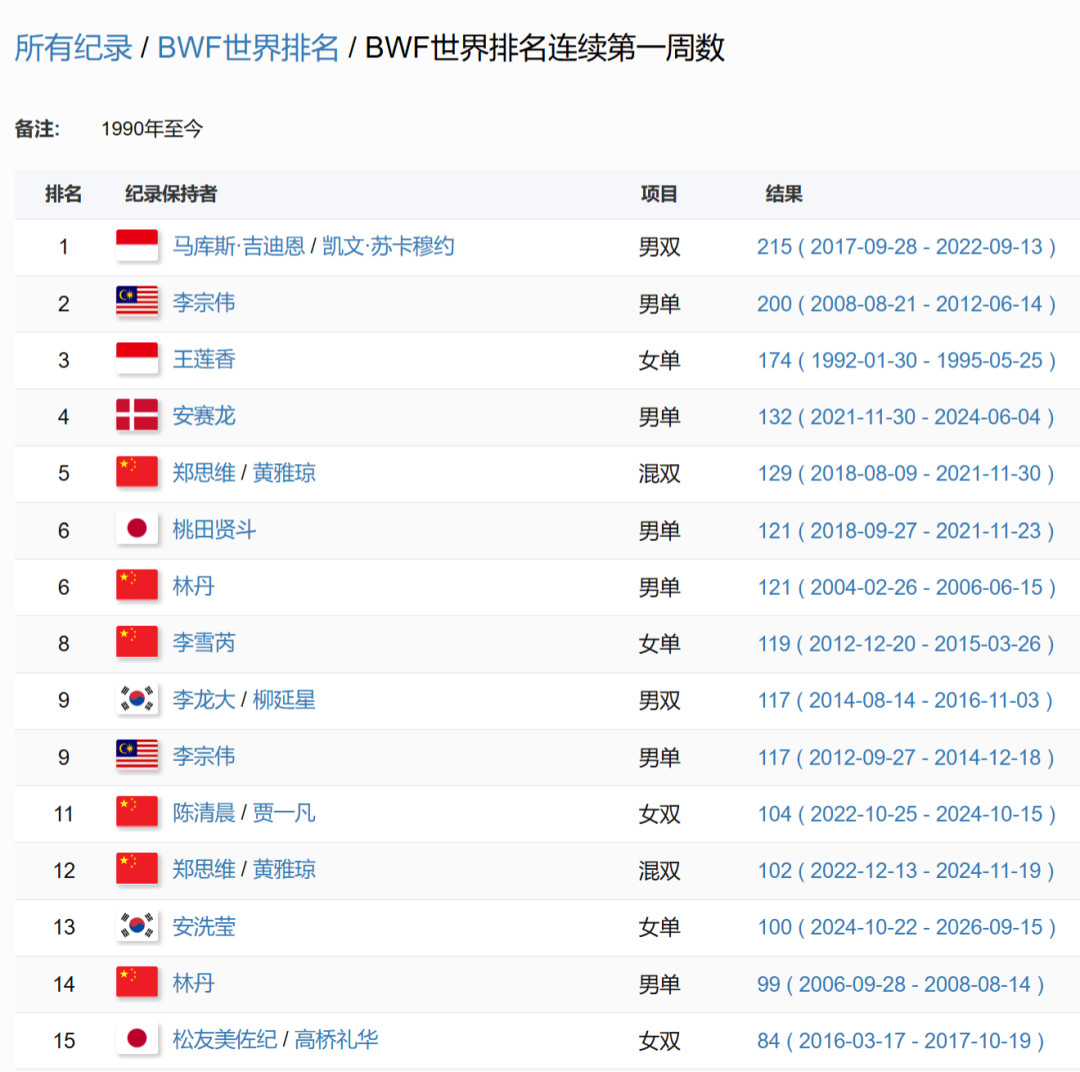This screenshot has height=1072, width=1080.
Task: Open result 132 (2021-11-30 - 2024-06-04)
Action: point(906,416)
